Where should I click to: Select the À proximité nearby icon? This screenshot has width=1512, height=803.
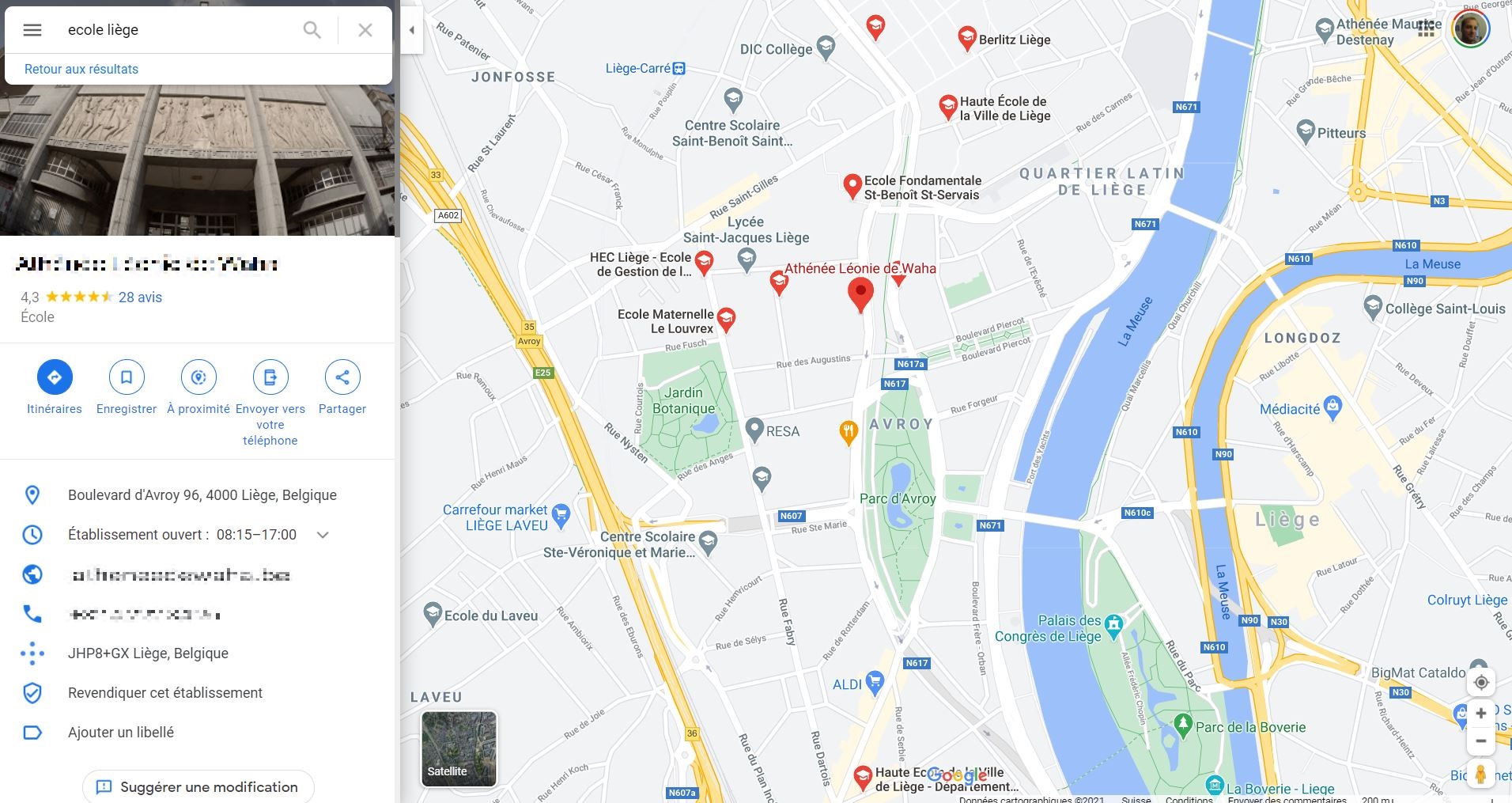(x=198, y=377)
